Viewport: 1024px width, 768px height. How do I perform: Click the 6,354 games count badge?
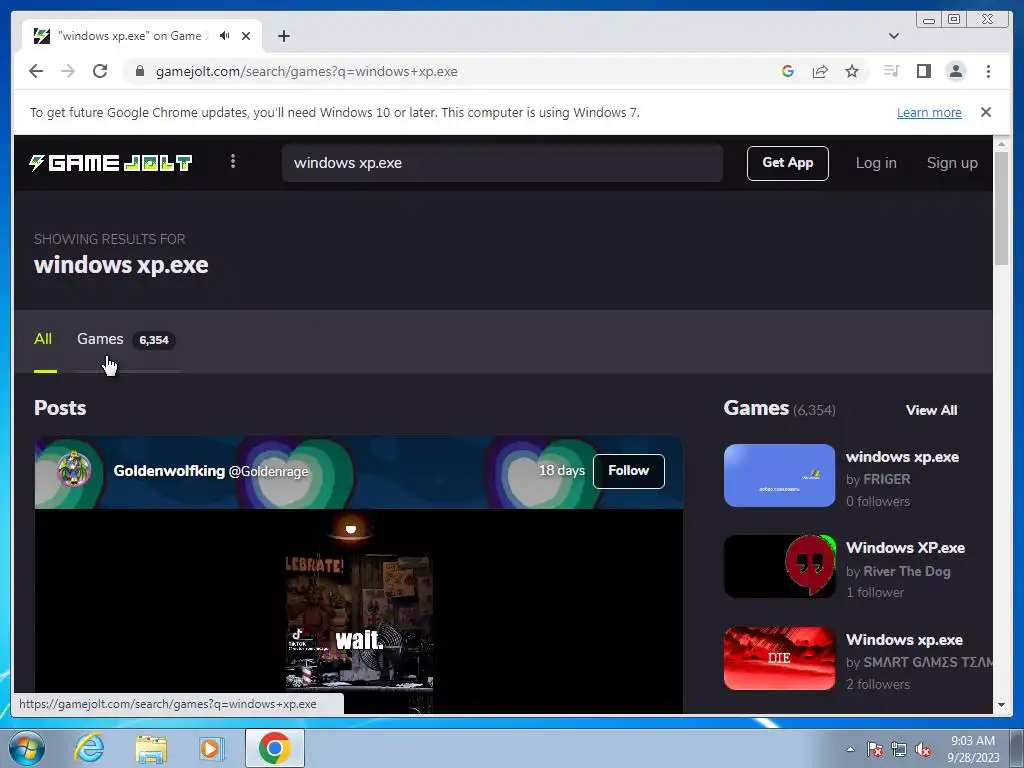[x=153, y=340]
